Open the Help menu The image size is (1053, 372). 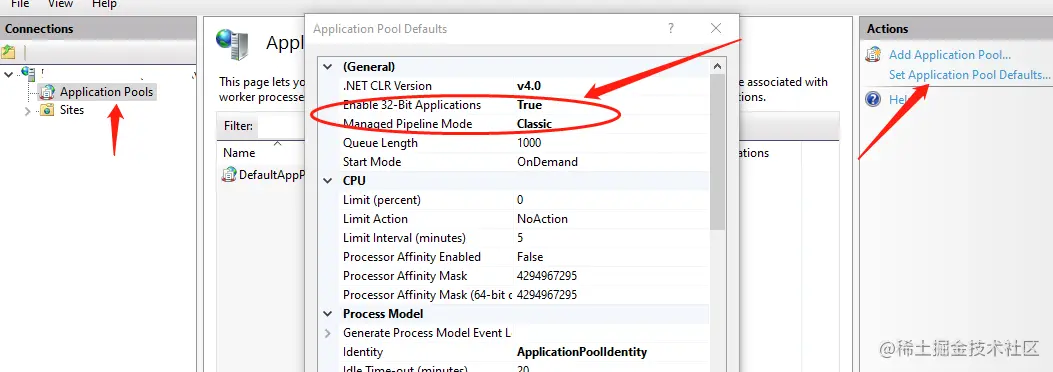tap(104, 4)
